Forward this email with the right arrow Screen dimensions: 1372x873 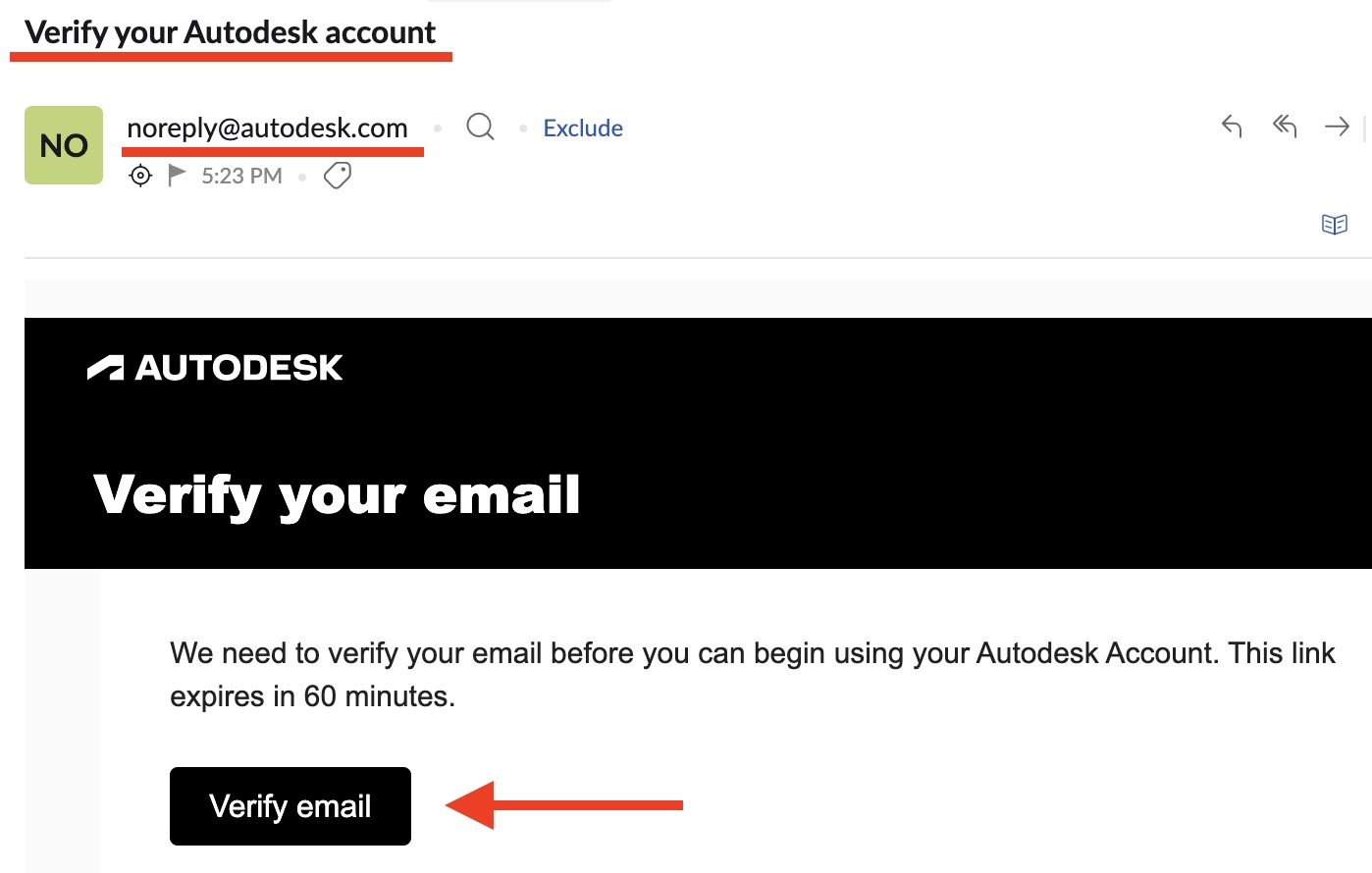1337,127
